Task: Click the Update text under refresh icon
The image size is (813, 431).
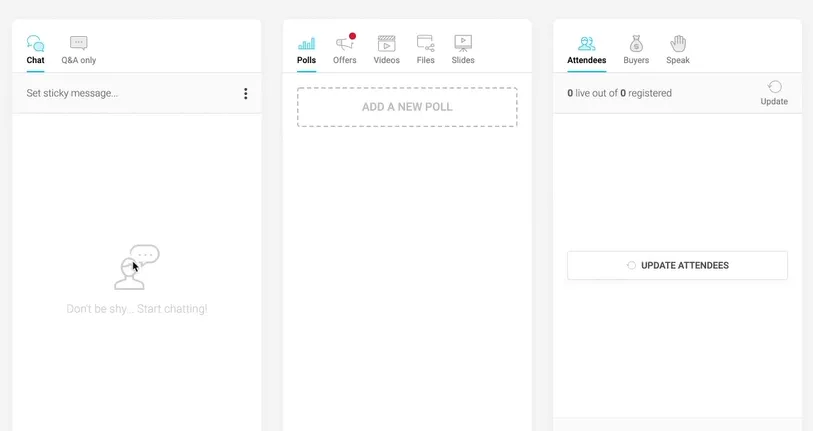Action: coord(774,102)
